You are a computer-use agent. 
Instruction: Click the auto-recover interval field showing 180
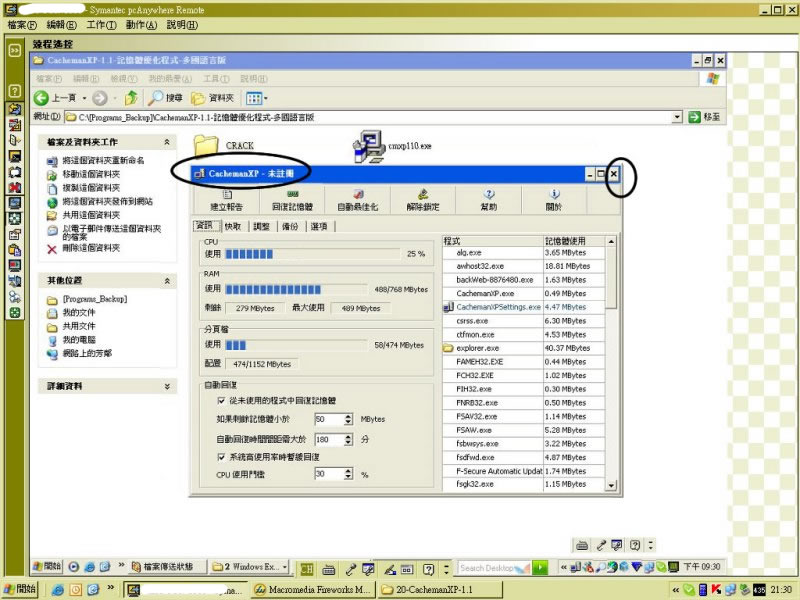[329, 439]
